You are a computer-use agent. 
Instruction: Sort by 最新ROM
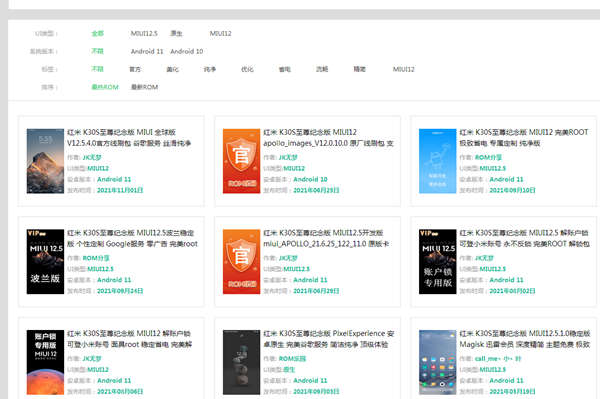click(144, 87)
